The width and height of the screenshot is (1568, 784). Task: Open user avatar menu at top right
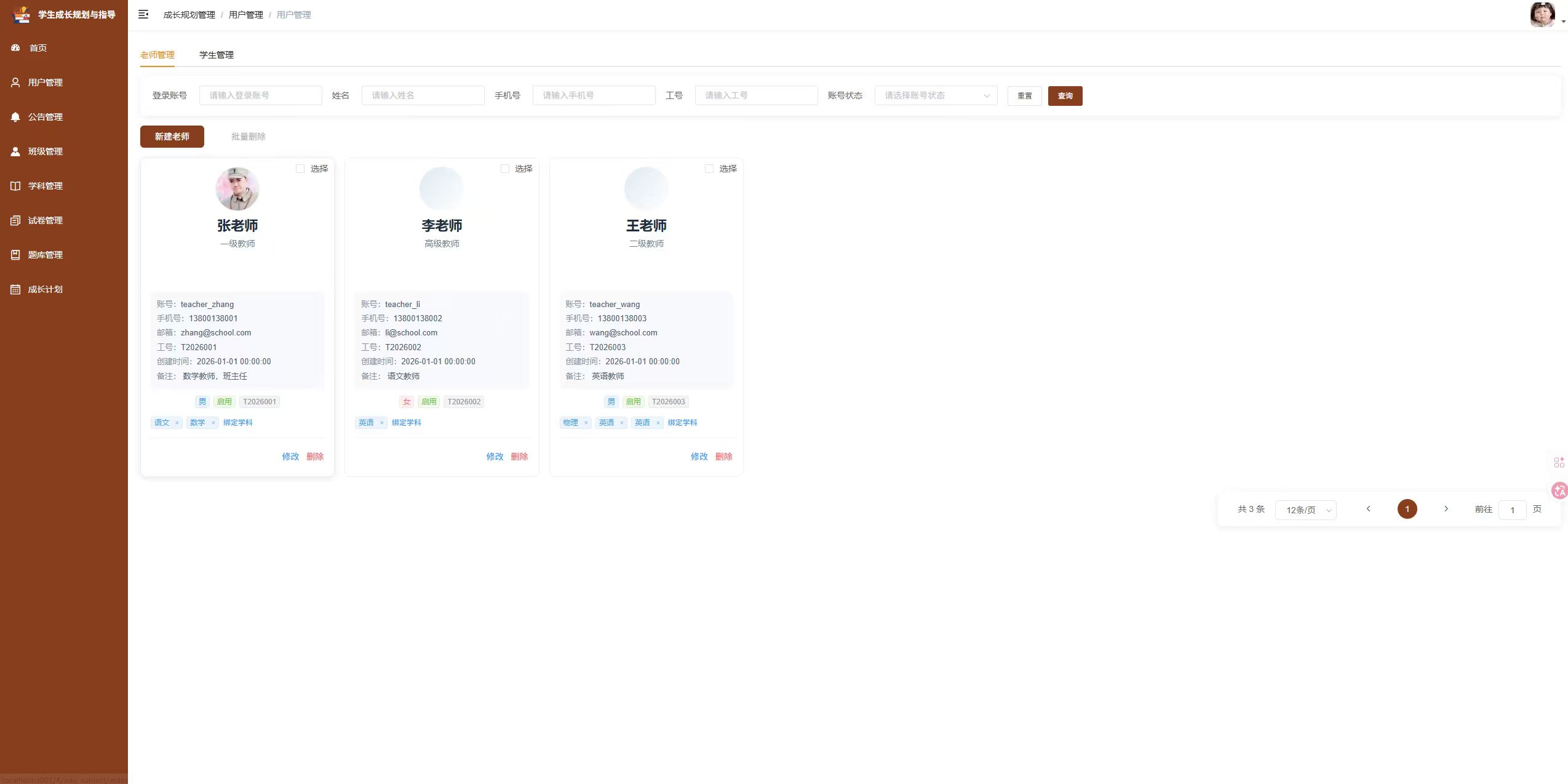point(1543,15)
